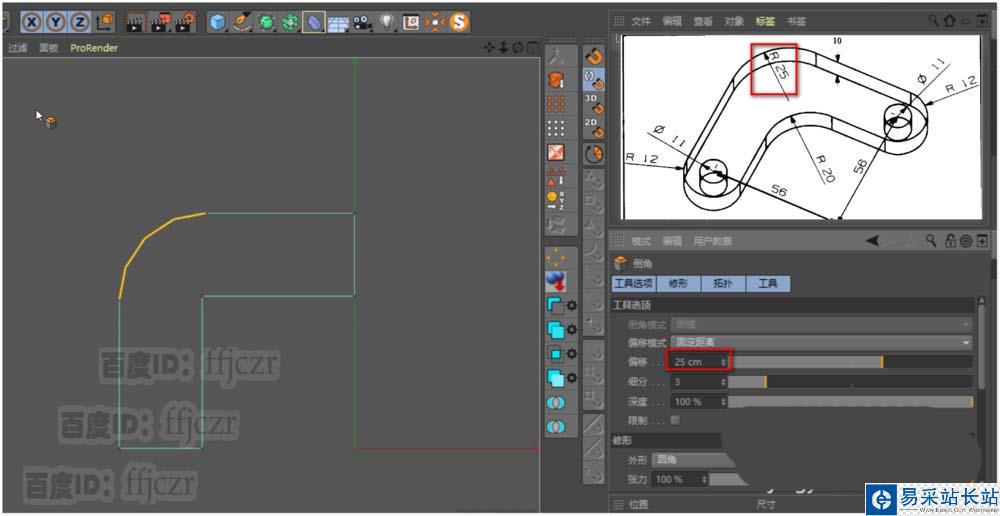The width and height of the screenshot is (1000, 516).
Task: Click the orange points circle icon
Action: tap(556, 257)
